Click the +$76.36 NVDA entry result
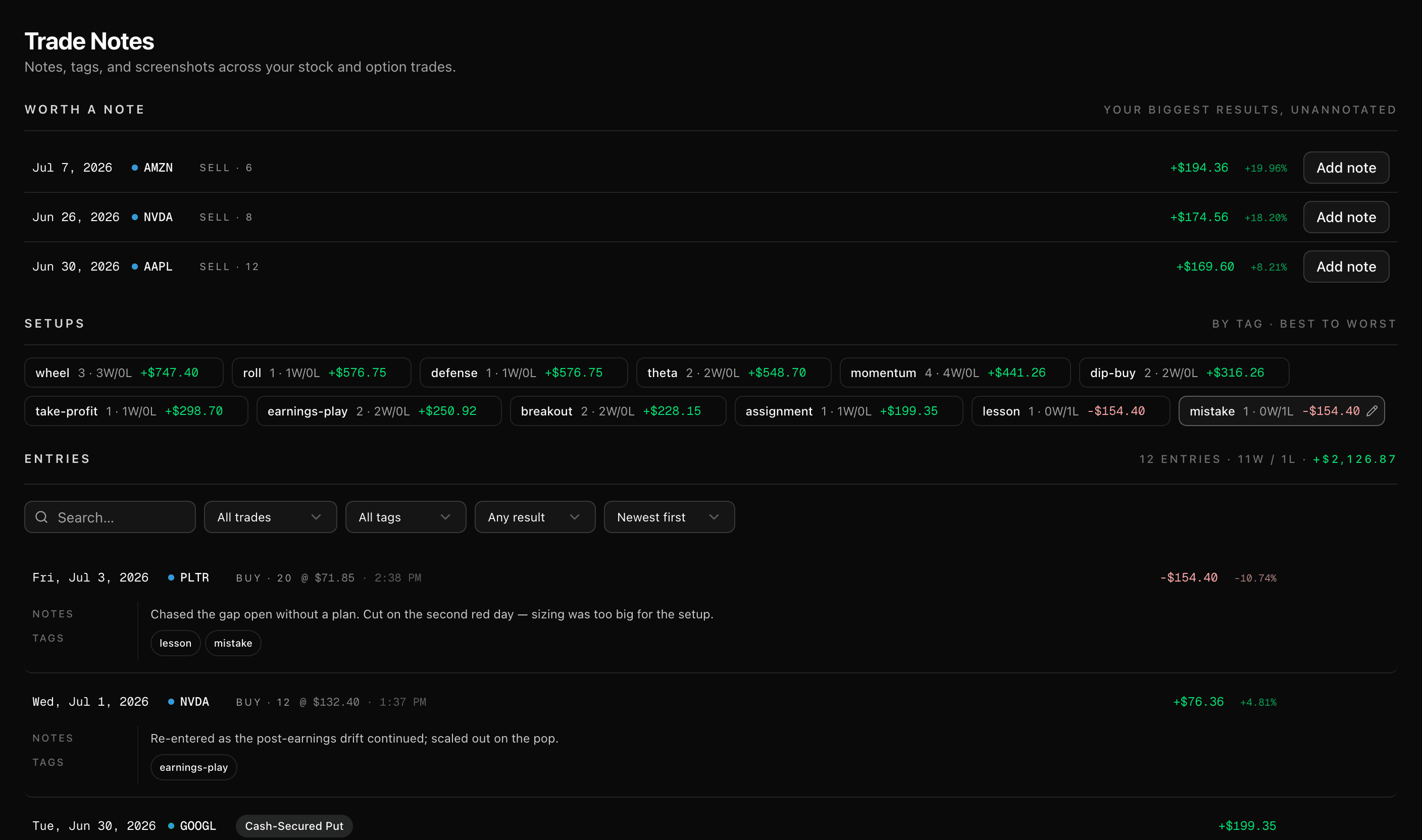Viewport: 1422px width, 840px height. click(x=1198, y=702)
